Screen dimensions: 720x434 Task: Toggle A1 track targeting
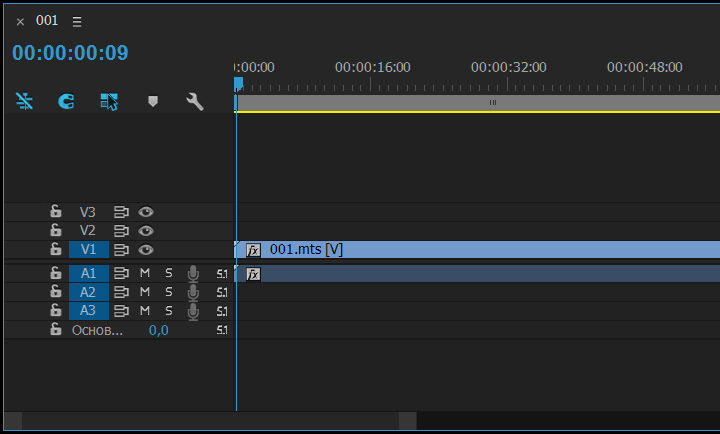[x=89, y=273]
